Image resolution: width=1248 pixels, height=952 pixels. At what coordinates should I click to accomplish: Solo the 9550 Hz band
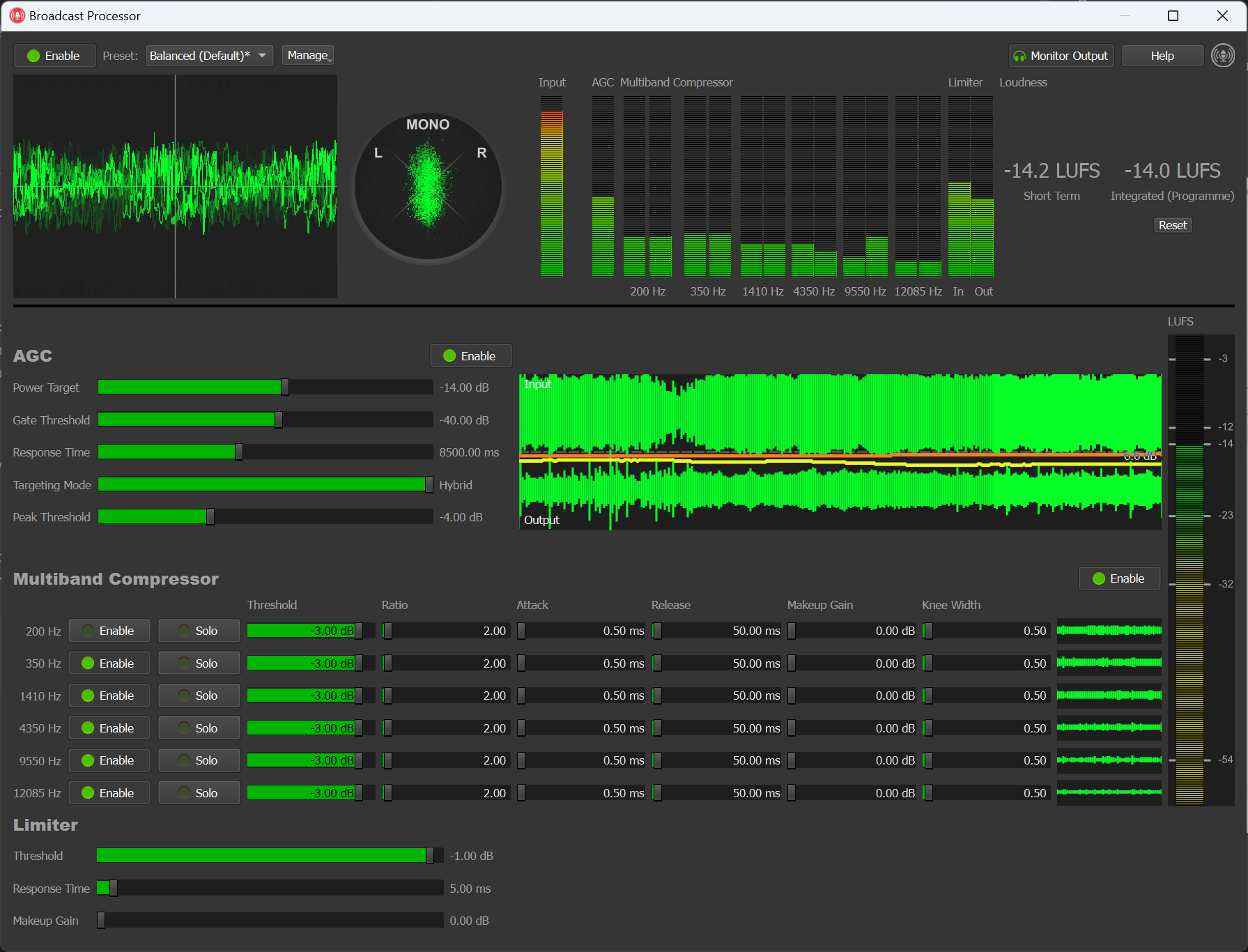(199, 760)
